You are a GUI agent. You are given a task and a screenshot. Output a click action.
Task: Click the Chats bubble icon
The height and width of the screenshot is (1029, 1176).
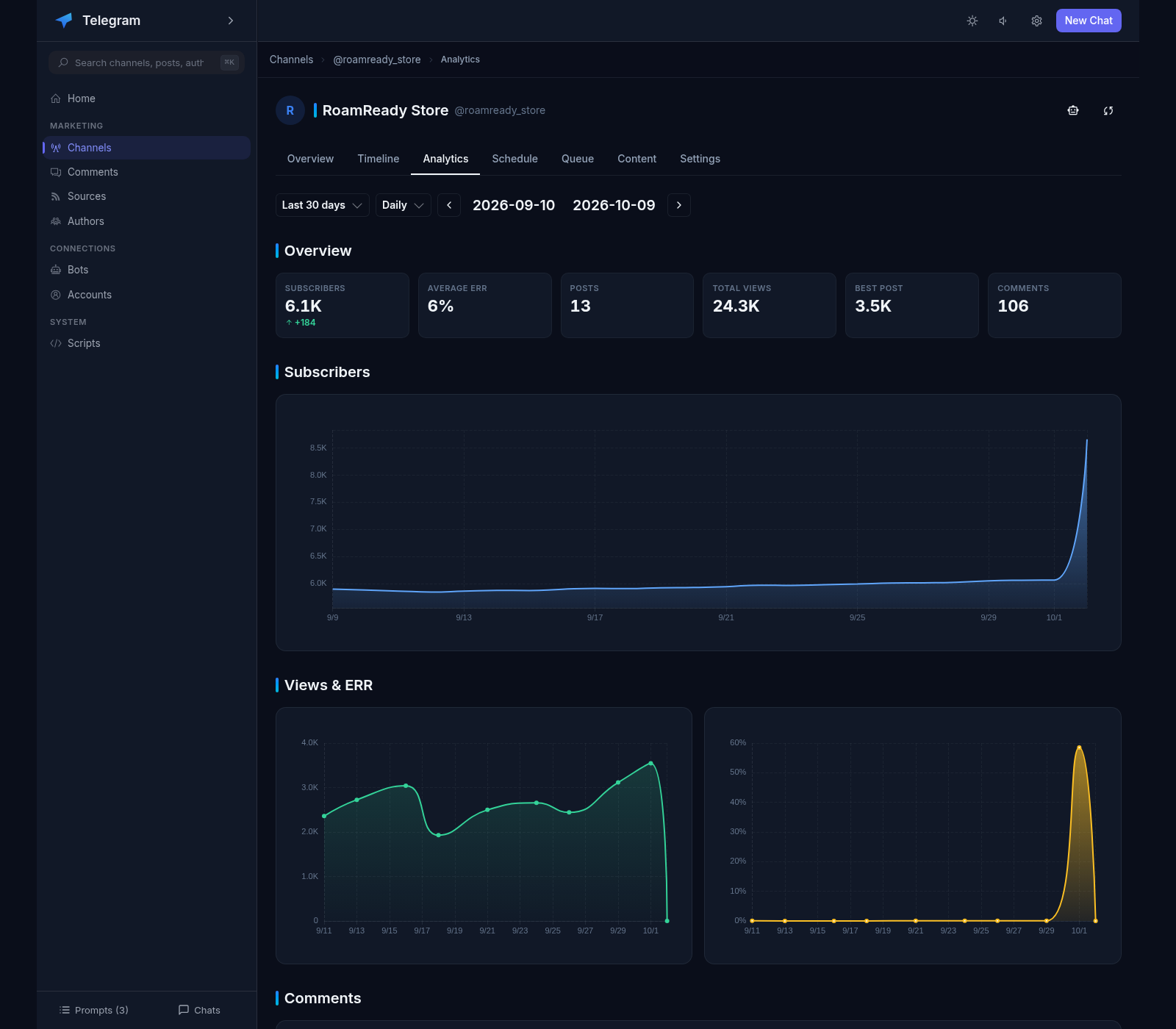[184, 1010]
